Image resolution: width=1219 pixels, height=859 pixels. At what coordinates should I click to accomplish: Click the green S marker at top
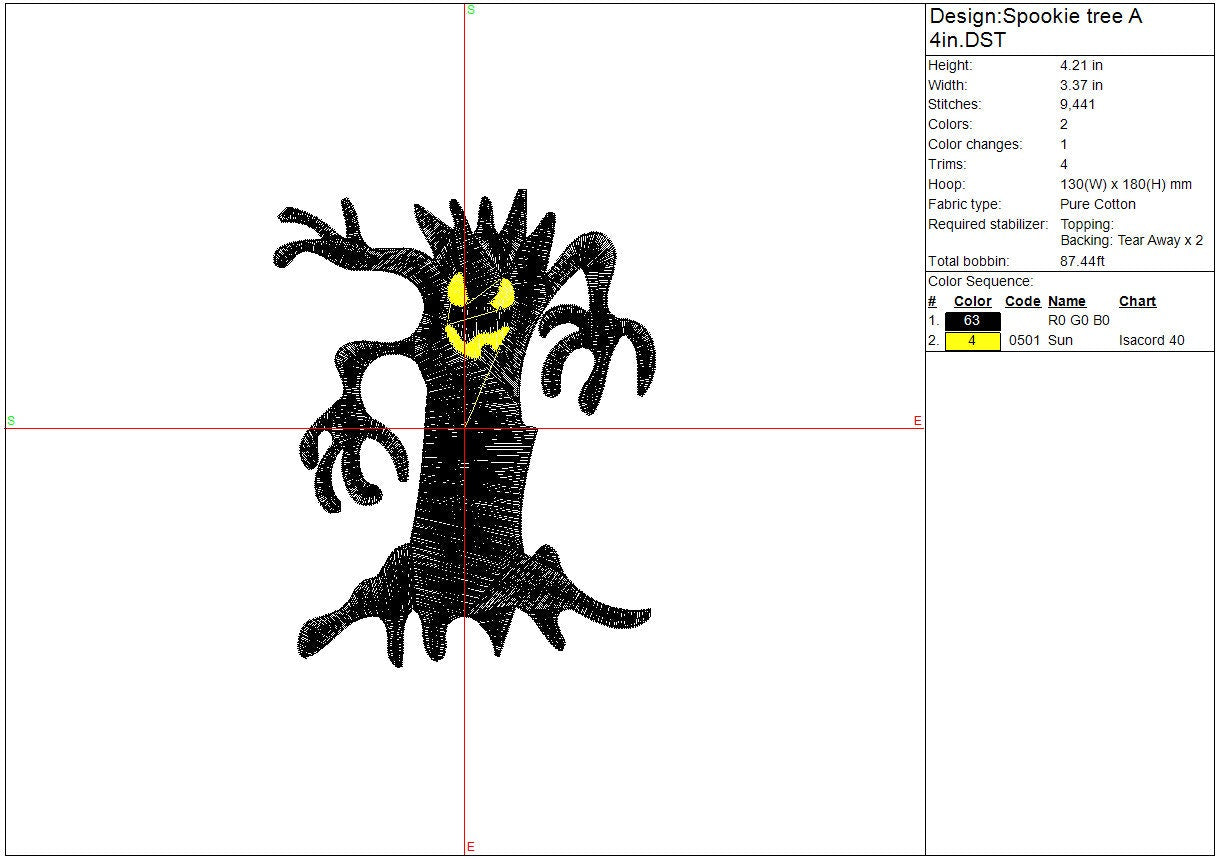(471, 9)
